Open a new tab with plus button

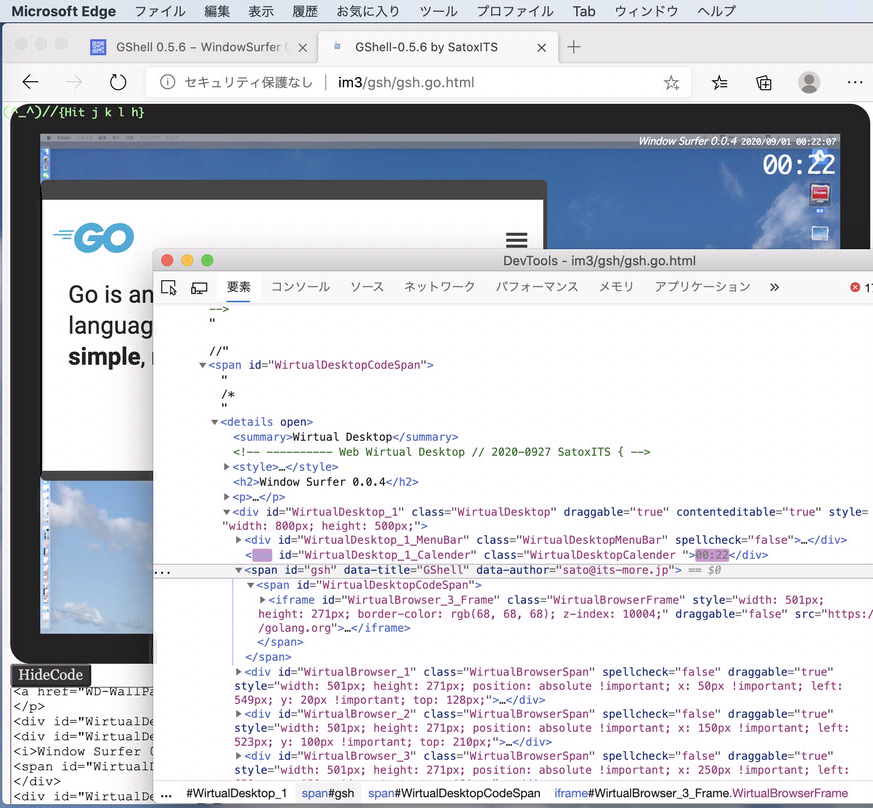pos(574,47)
